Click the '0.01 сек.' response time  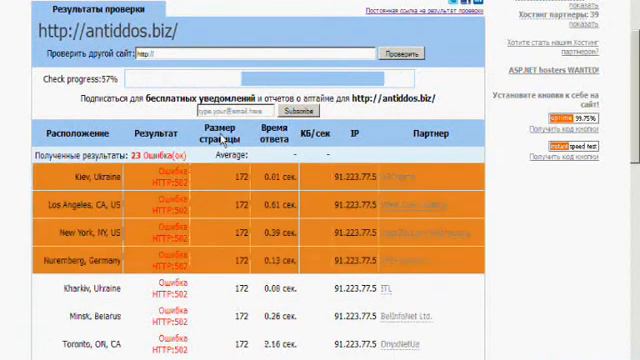[280, 177]
